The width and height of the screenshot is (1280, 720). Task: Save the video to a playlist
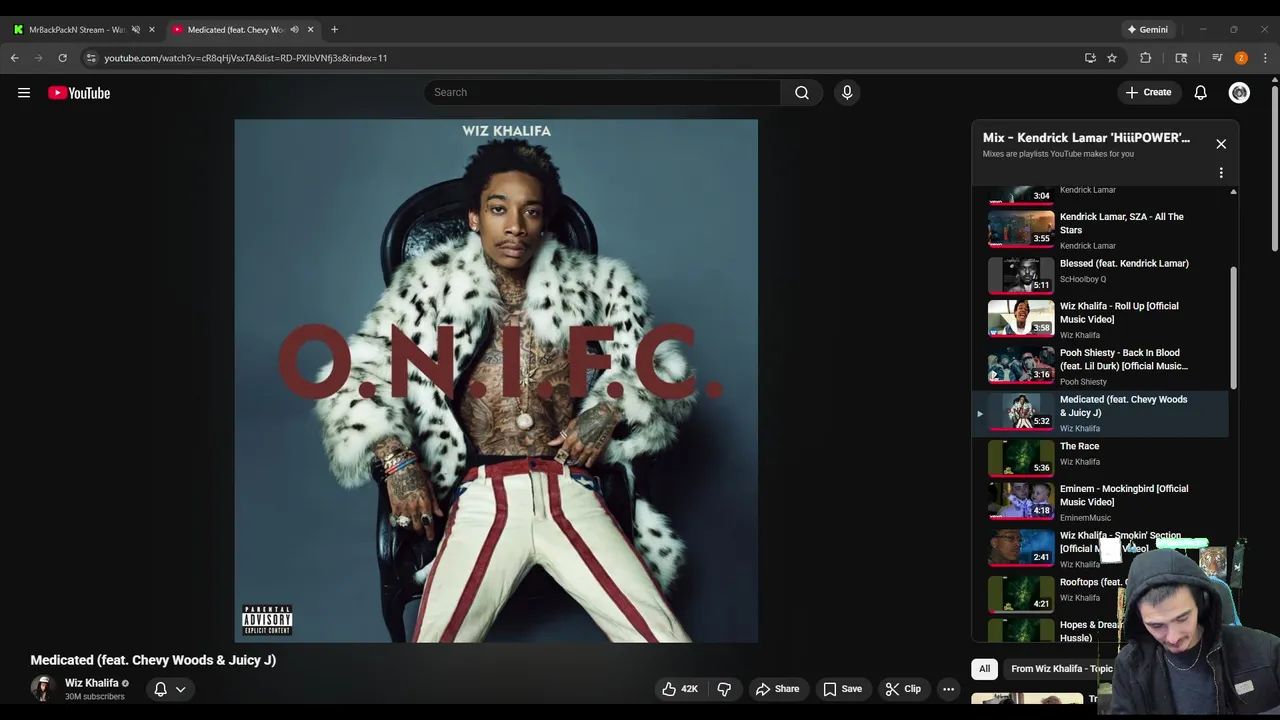pos(842,689)
